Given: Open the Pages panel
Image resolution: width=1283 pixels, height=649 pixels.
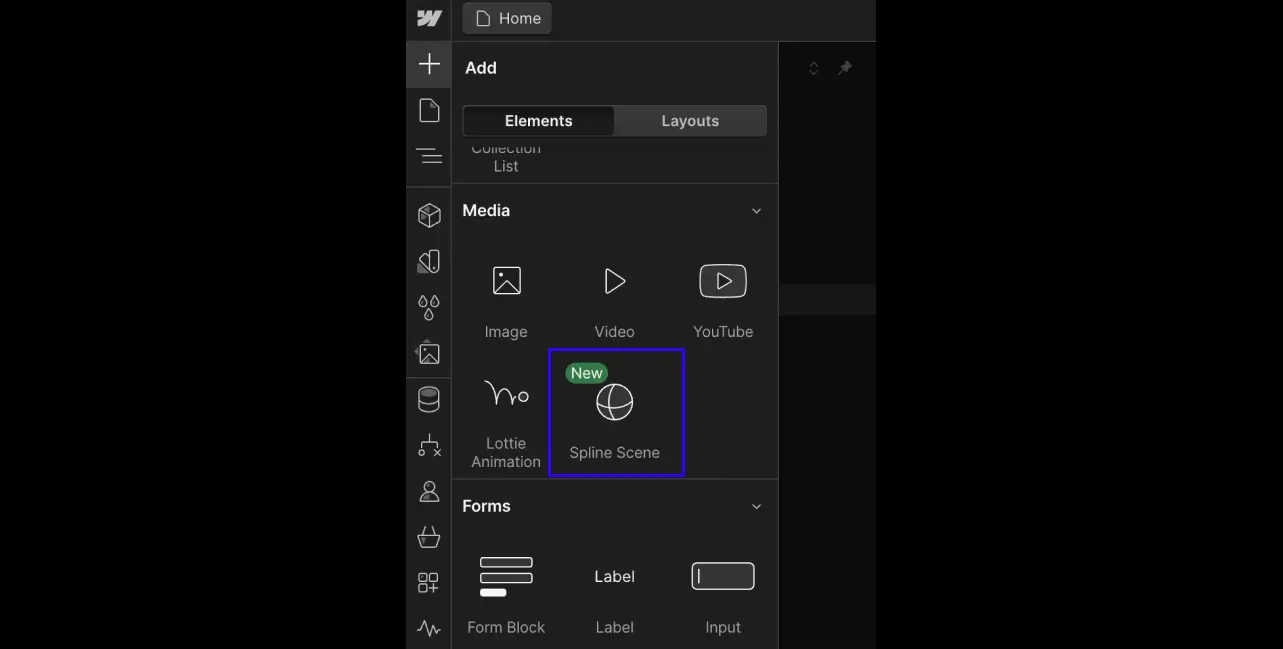Looking at the screenshot, I should click(428, 110).
